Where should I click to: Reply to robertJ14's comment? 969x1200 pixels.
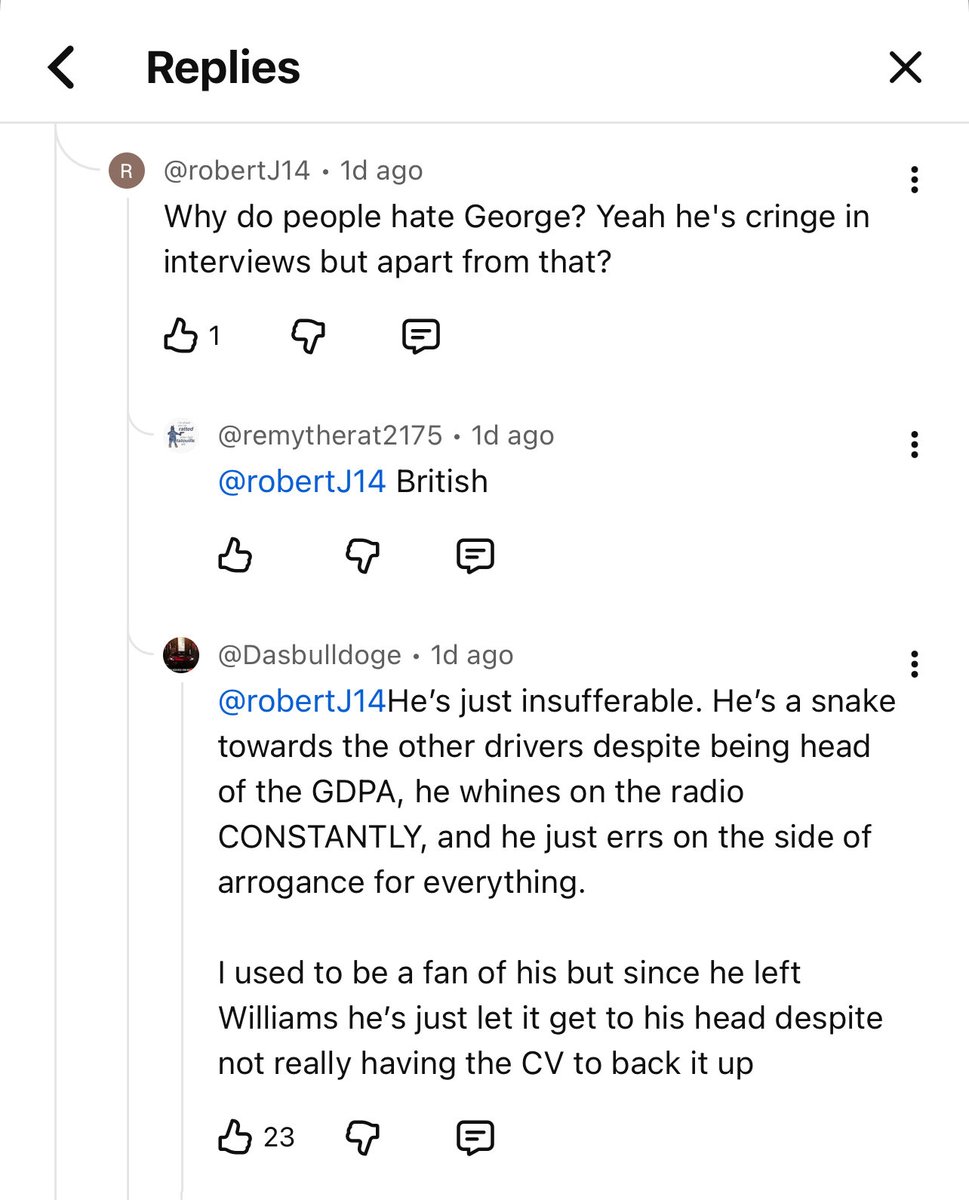(x=420, y=336)
